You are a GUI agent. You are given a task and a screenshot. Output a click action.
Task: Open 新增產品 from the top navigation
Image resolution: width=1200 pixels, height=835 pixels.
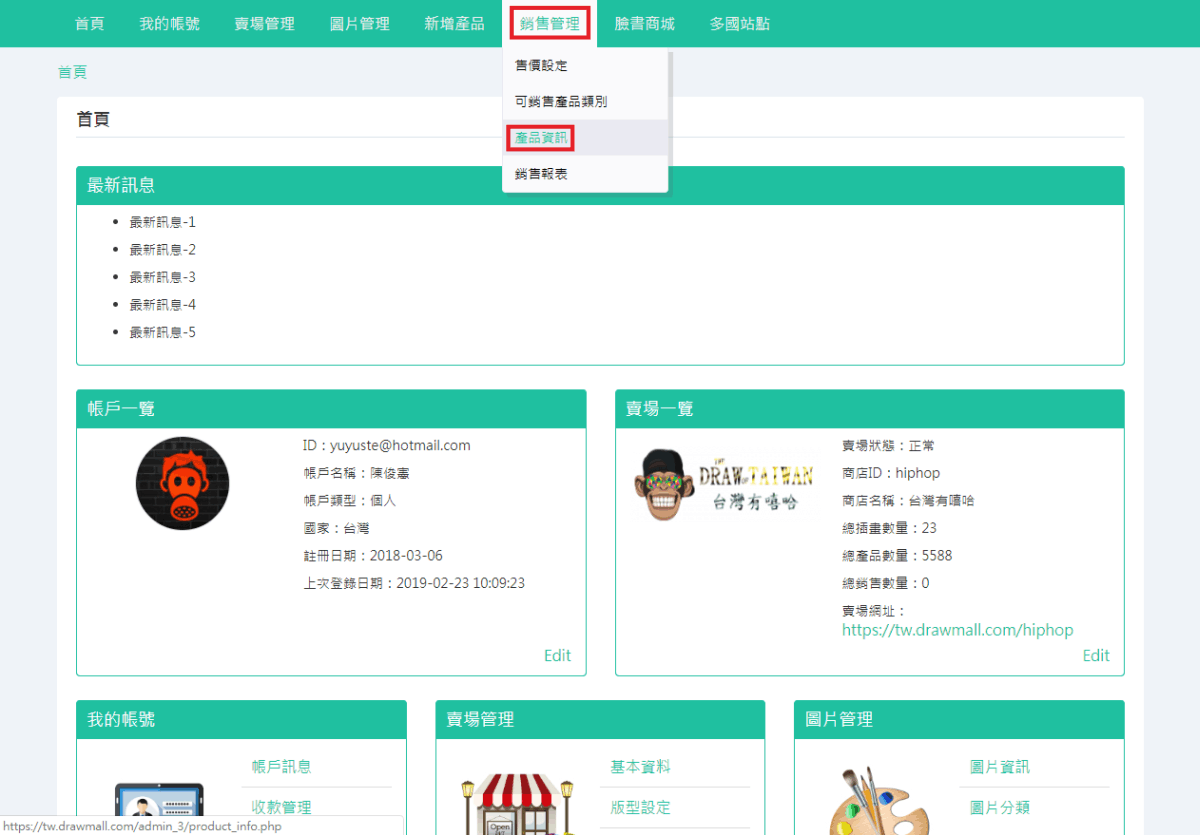[454, 23]
